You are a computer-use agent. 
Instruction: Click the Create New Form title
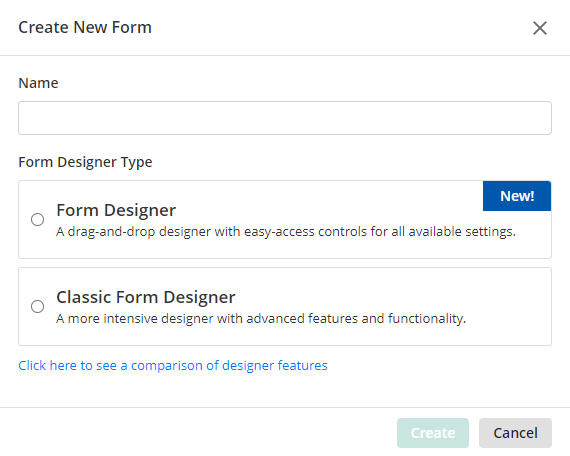pyautogui.click(x=85, y=27)
